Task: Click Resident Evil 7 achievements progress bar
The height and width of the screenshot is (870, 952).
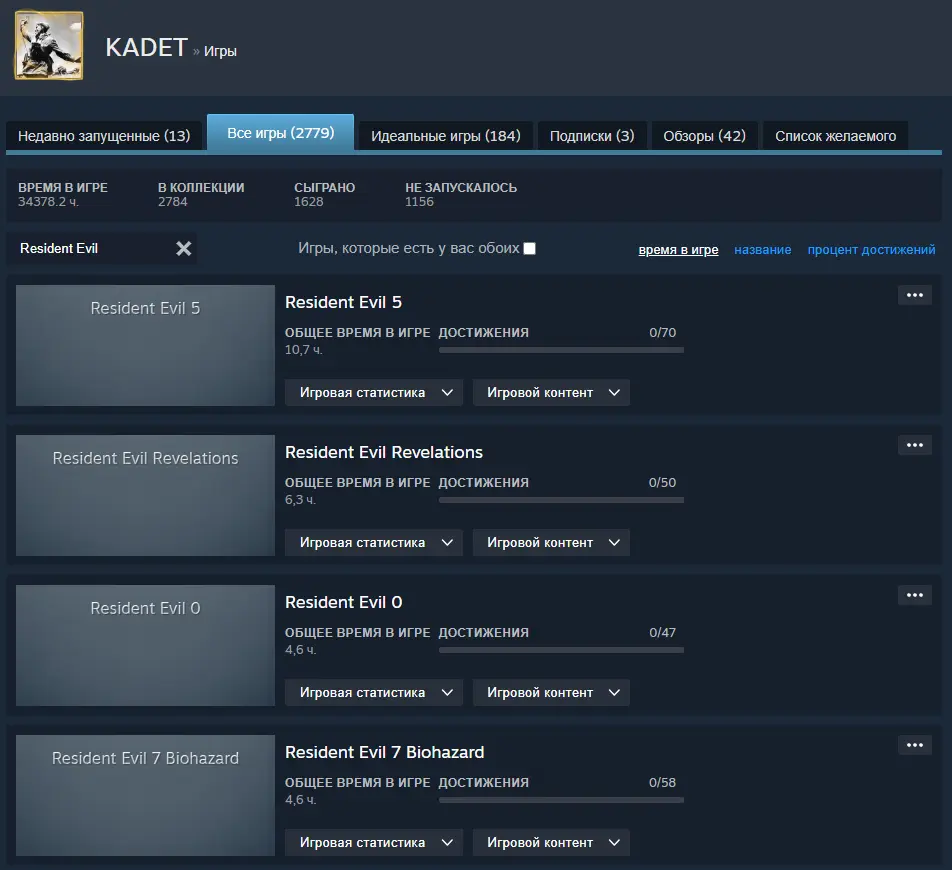Action: [x=562, y=800]
